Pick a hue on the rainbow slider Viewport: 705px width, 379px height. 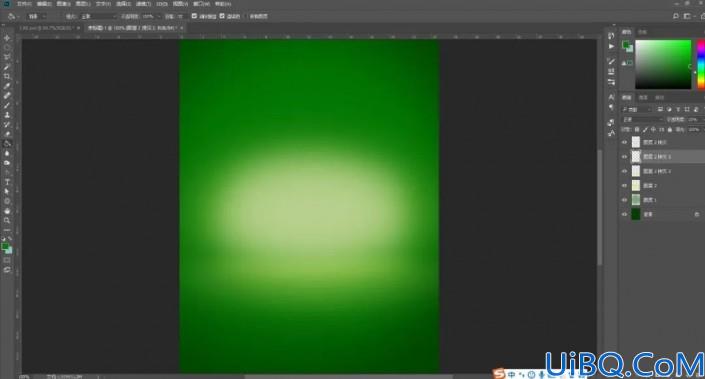(x=701, y=64)
